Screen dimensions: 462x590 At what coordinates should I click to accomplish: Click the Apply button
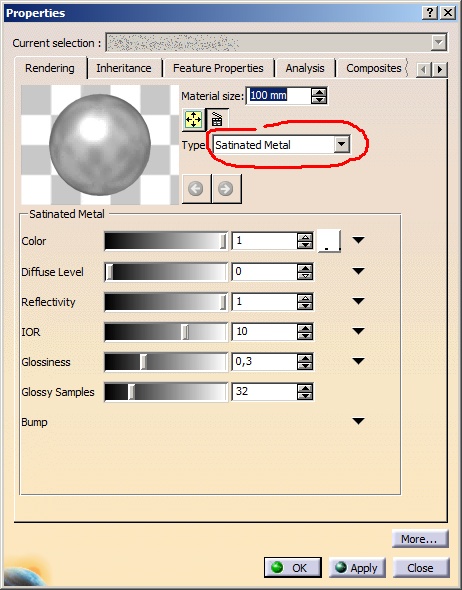[x=357, y=567]
